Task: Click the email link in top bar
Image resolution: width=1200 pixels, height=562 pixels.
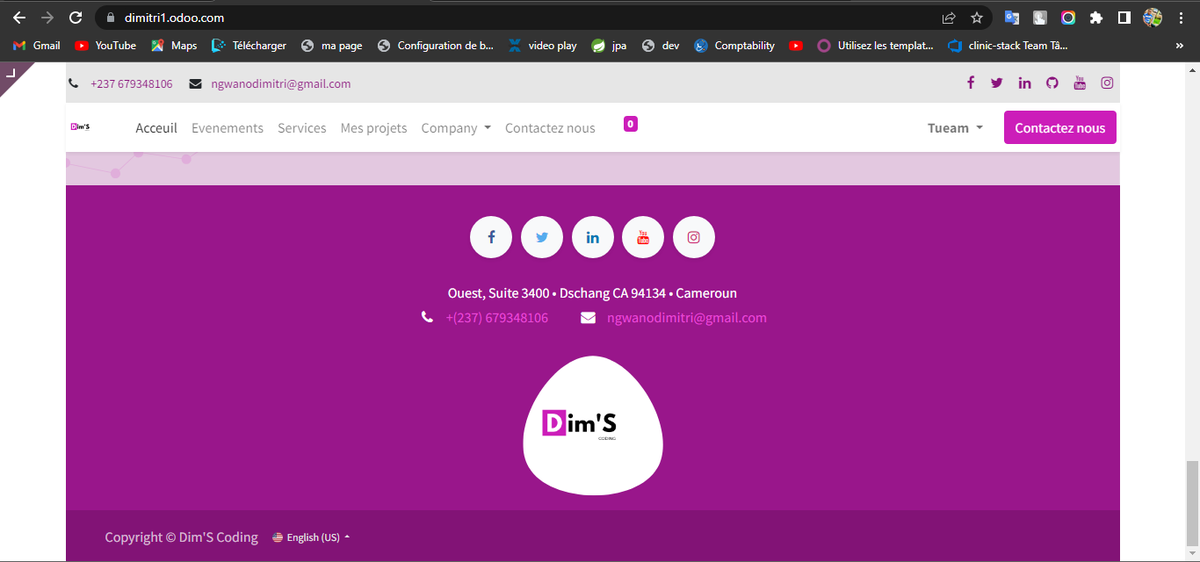Action: coord(281,84)
